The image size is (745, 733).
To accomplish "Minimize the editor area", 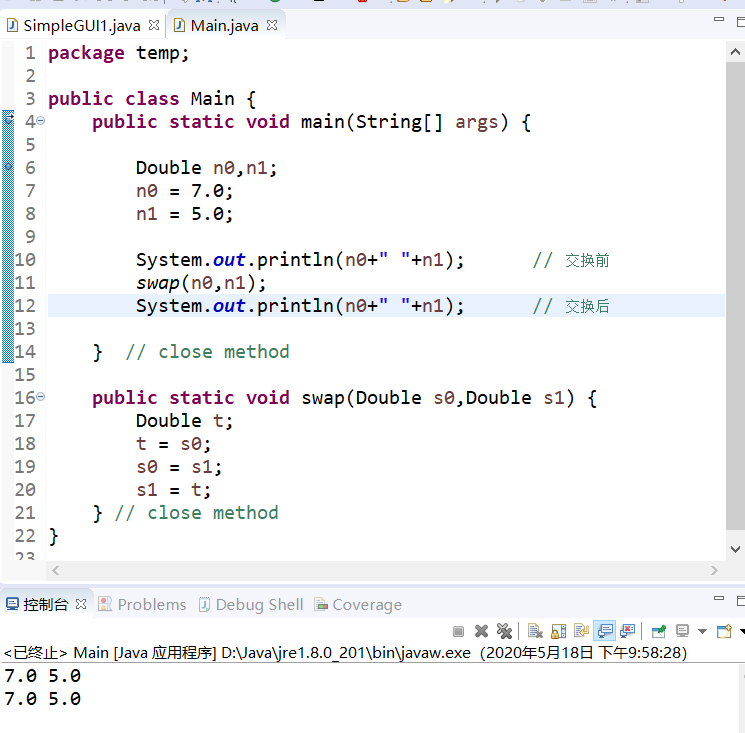I will coord(719,19).
